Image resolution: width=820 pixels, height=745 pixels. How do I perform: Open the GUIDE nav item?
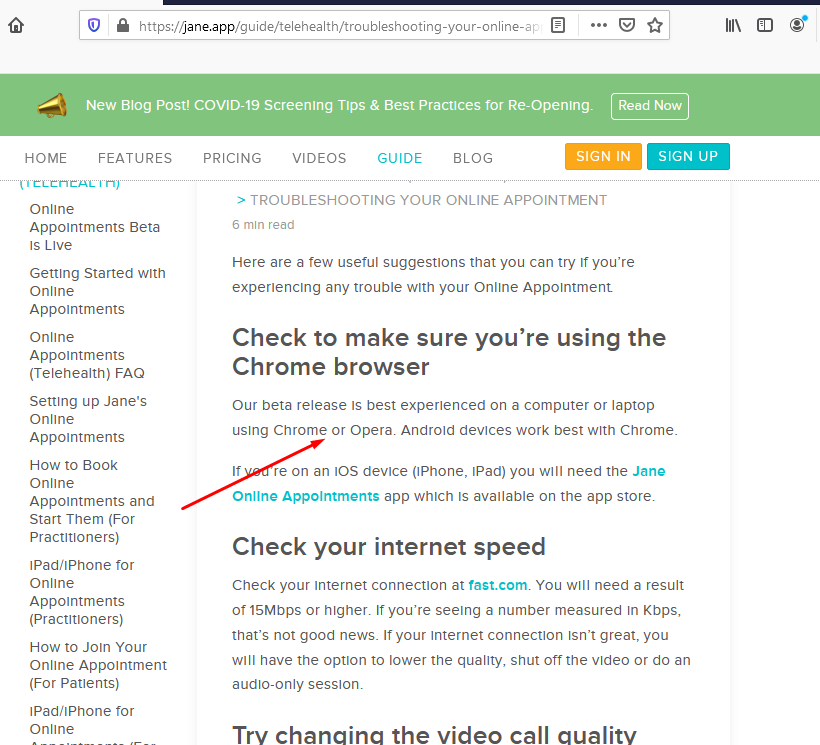[x=400, y=158]
